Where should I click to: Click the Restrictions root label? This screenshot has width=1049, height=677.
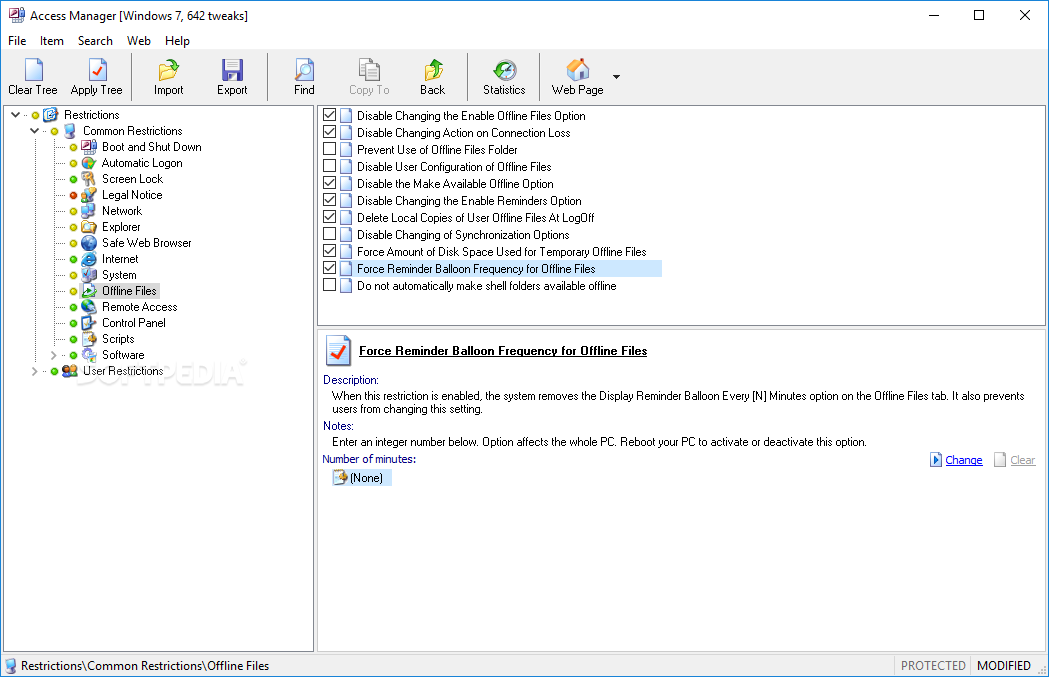coord(92,115)
